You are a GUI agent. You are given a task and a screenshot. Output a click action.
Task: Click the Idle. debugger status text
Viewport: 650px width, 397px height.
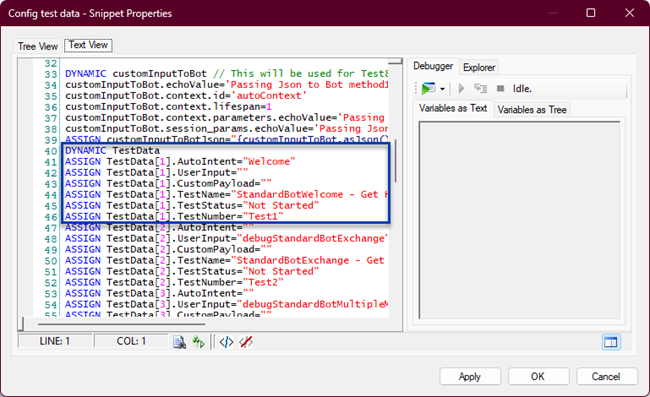coord(522,89)
